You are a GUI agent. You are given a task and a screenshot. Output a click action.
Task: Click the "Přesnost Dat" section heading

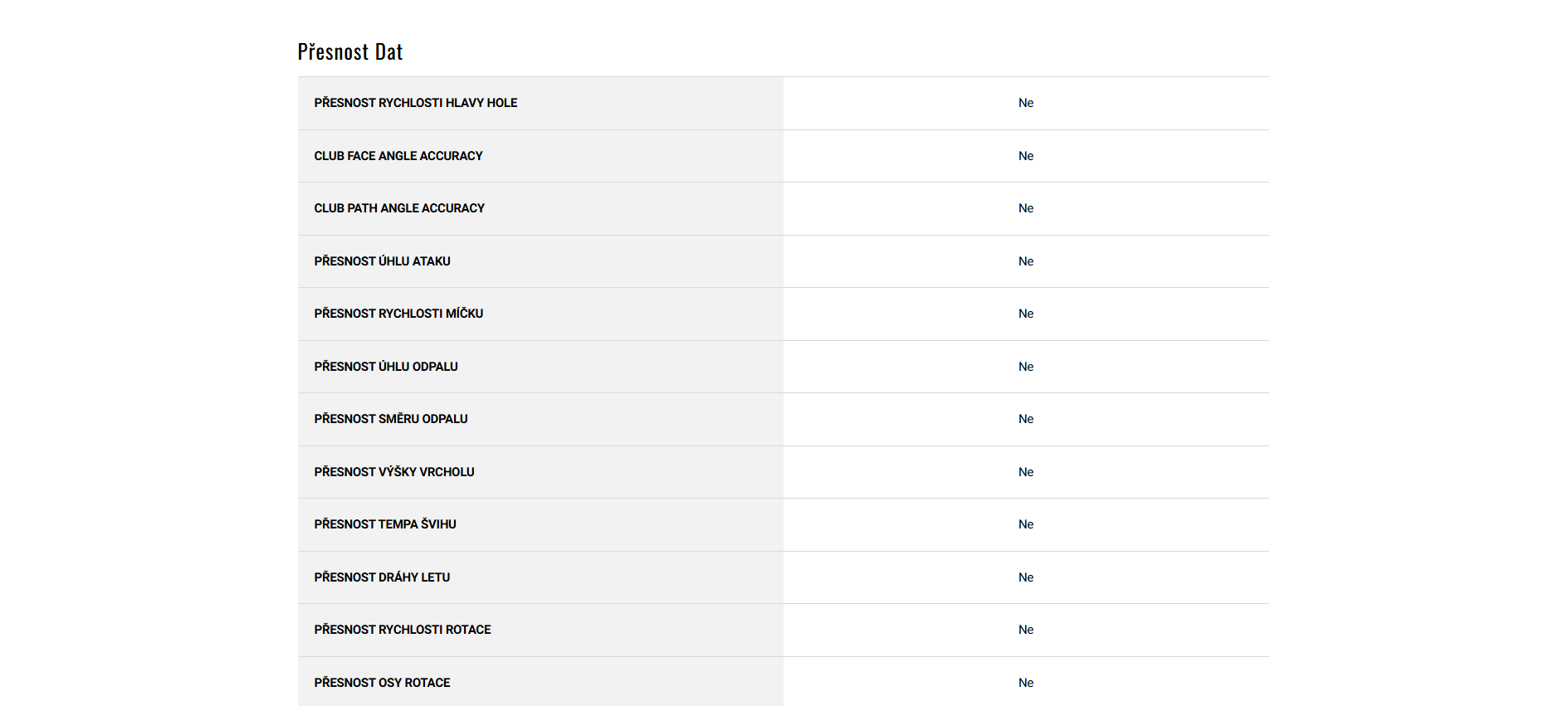pyautogui.click(x=350, y=52)
